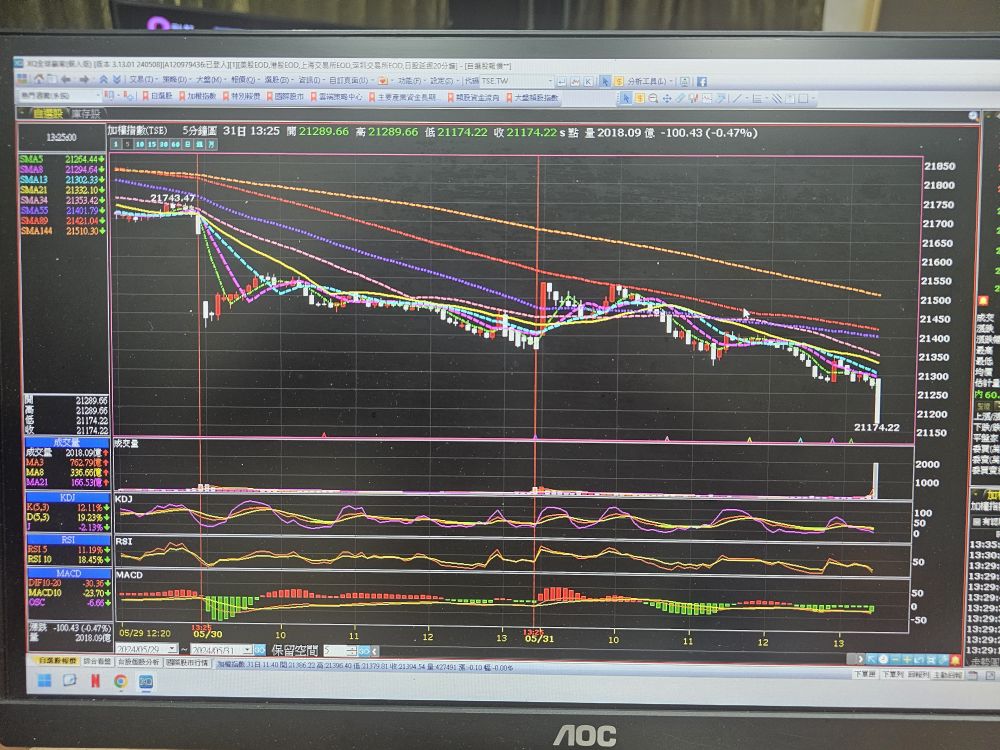Click the K-line chart icon next to symbol box
1000x750 pixels.
tap(588, 82)
